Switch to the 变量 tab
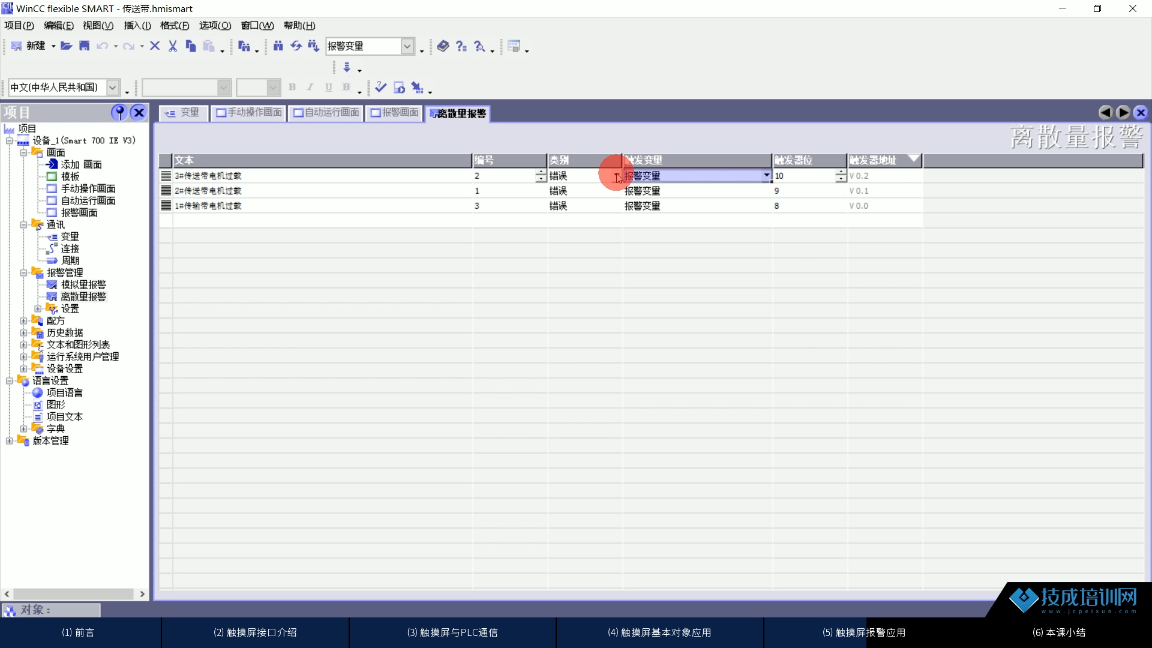This screenshot has height=648, width=1152. (x=184, y=113)
